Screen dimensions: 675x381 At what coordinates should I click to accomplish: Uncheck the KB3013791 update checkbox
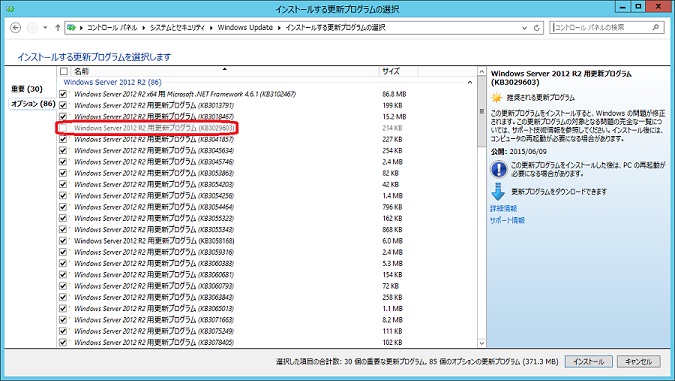[63, 105]
